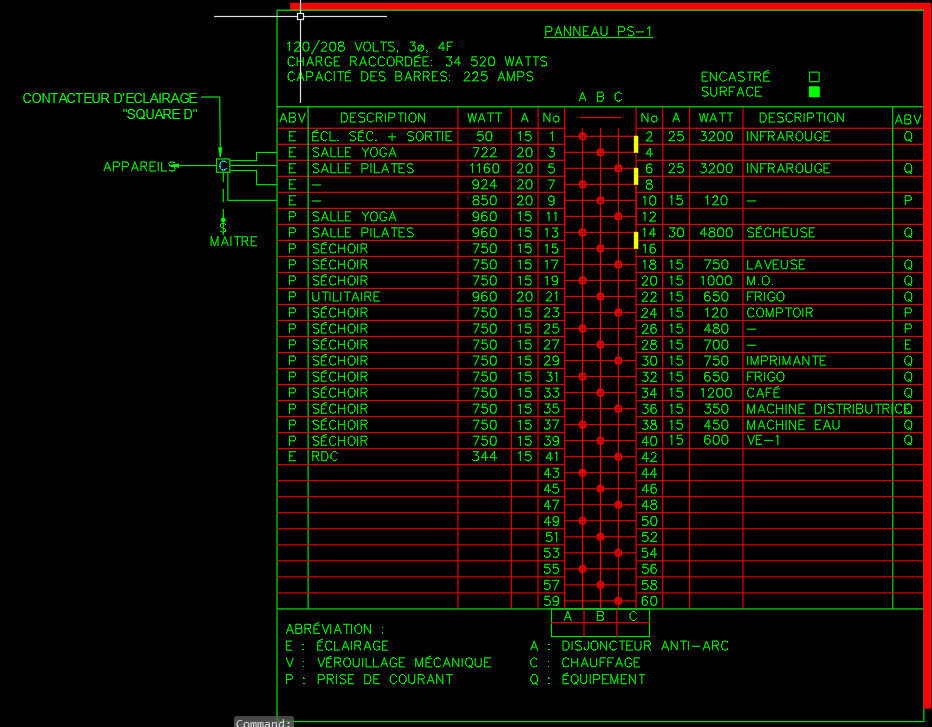
Task: Check the ENCASTRÉ empty square box
Action: pos(814,77)
